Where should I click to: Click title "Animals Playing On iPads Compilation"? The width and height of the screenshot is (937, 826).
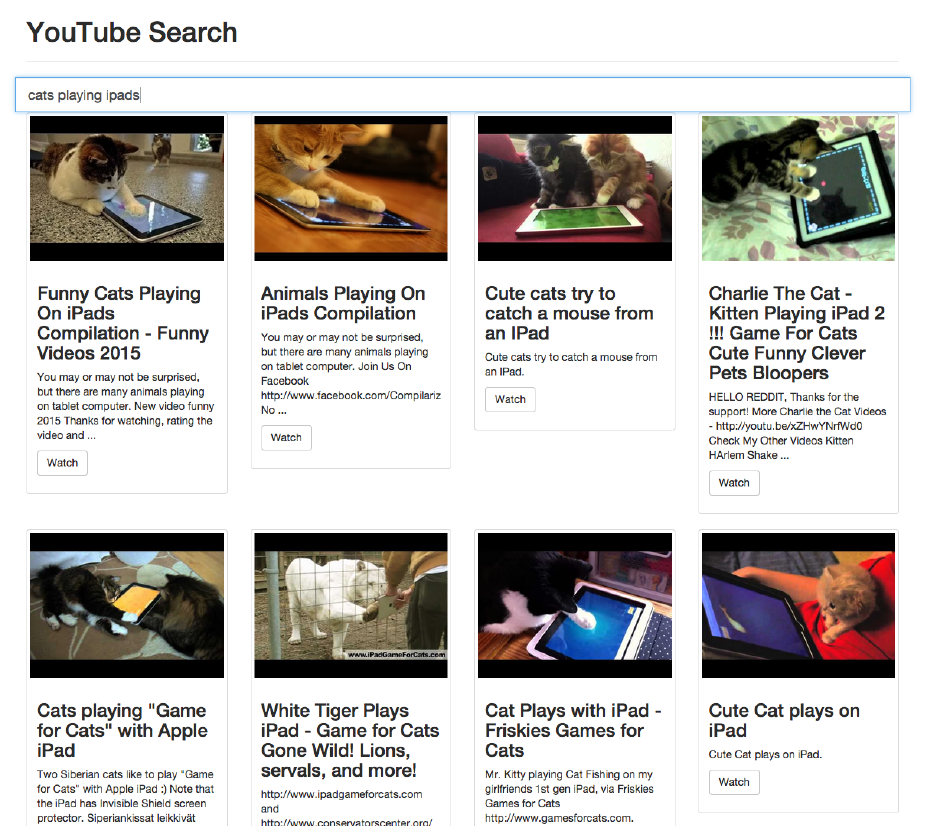coord(343,303)
